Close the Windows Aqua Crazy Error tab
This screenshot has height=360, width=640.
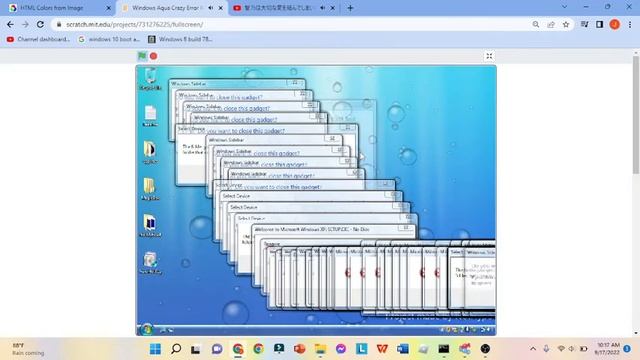[x=221, y=8]
